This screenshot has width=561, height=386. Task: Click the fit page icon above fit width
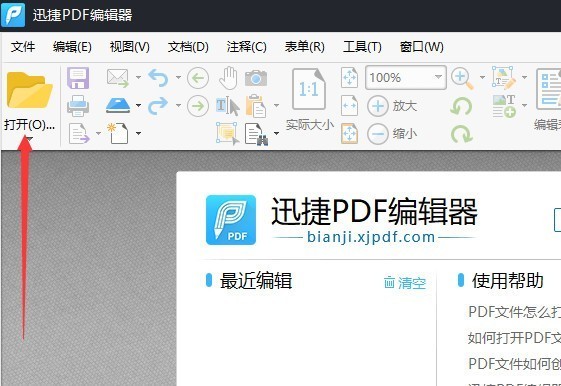click(x=349, y=77)
